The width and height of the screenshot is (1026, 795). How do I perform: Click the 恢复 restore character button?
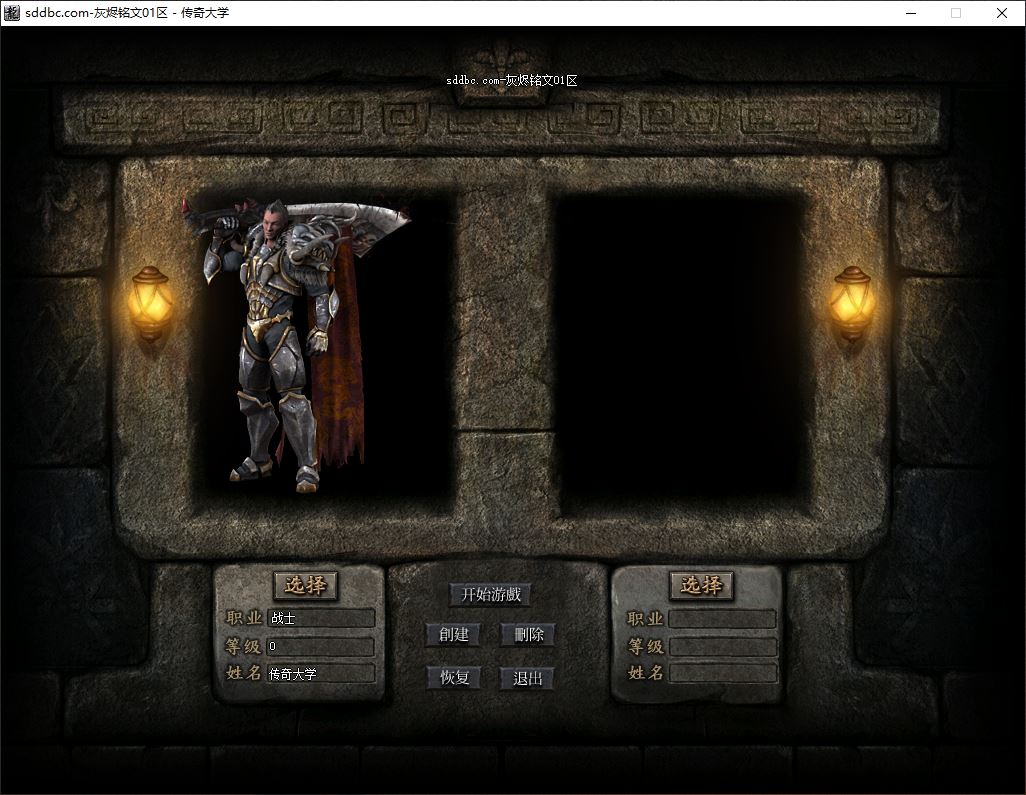coord(454,677)
